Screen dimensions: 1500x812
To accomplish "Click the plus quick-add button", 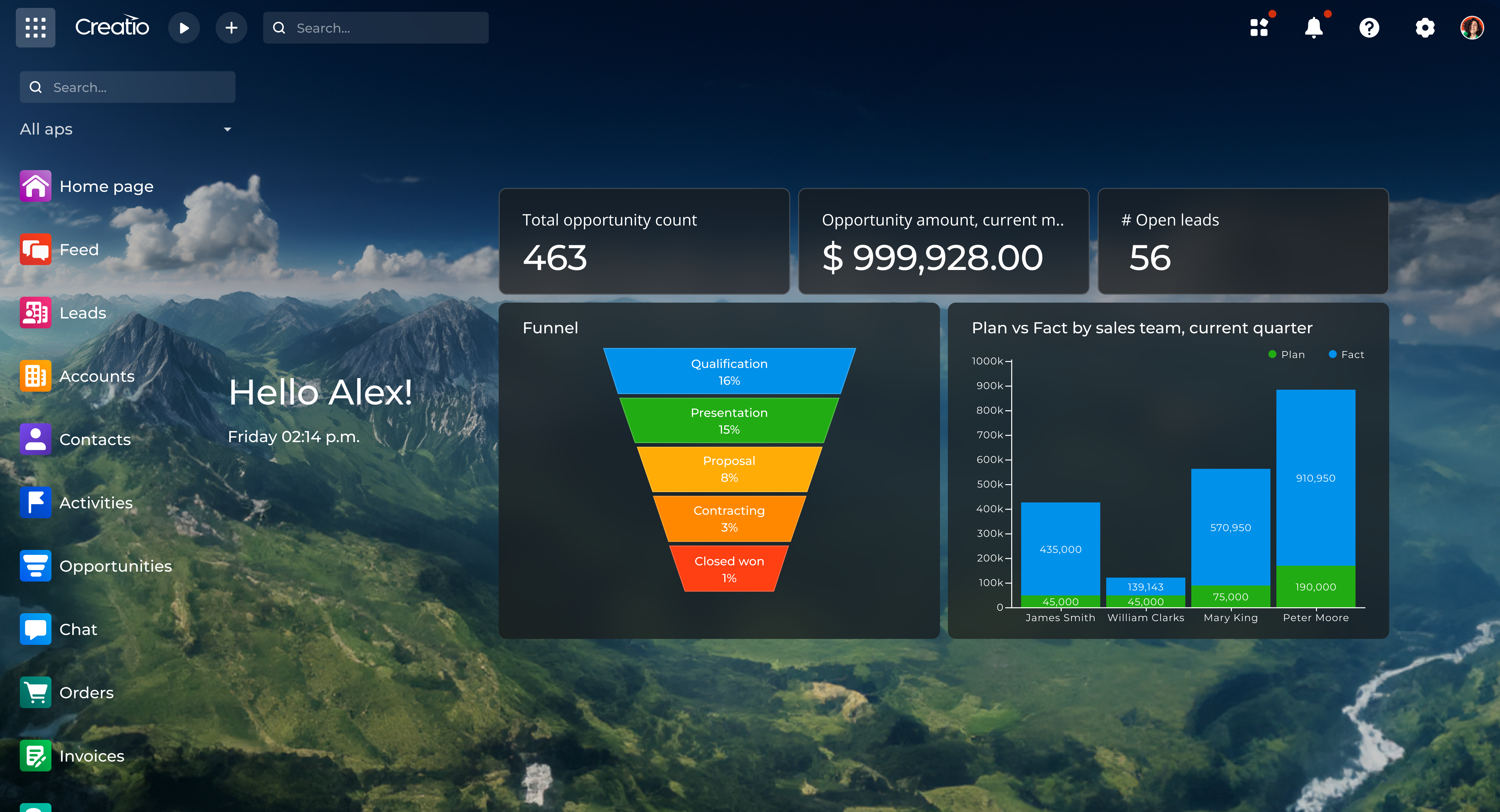I will coord(231,28).
